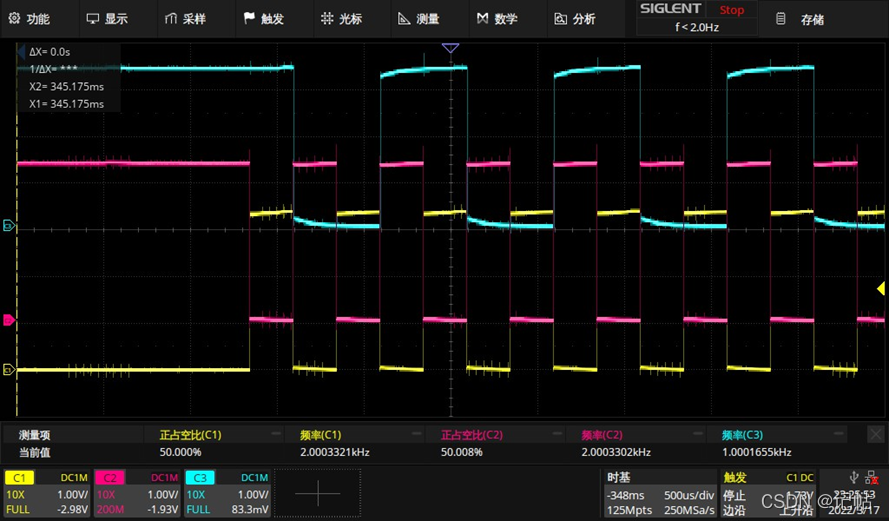Viewport: 889px width, 521px height.
Task: Remove 频率(C1) measurement with its minus icon
Action: coord(417,434)
